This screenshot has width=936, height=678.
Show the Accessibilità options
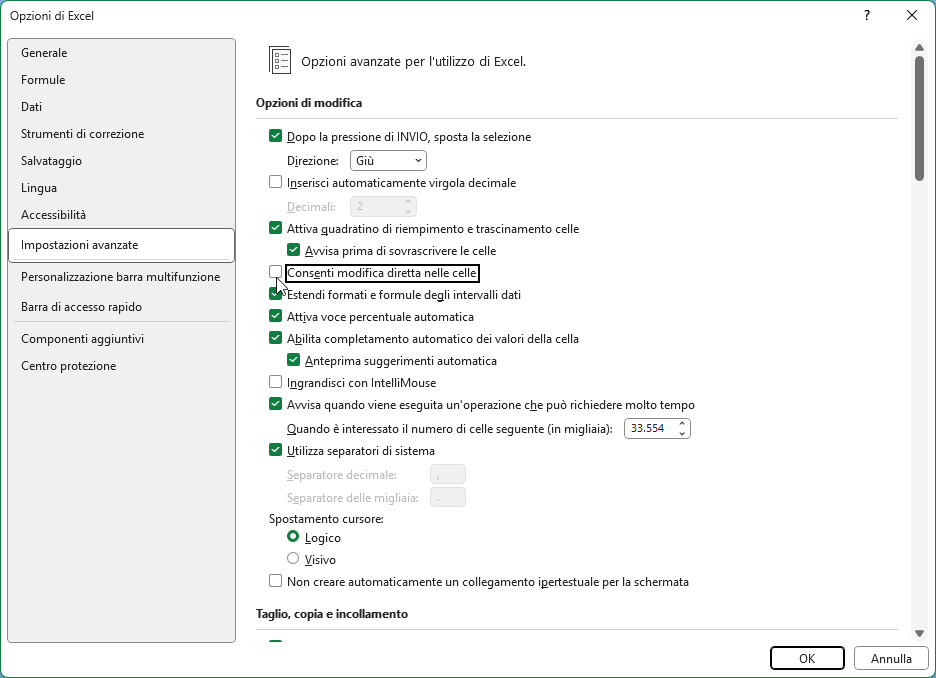pyautogui.click(x=122, y=214)
